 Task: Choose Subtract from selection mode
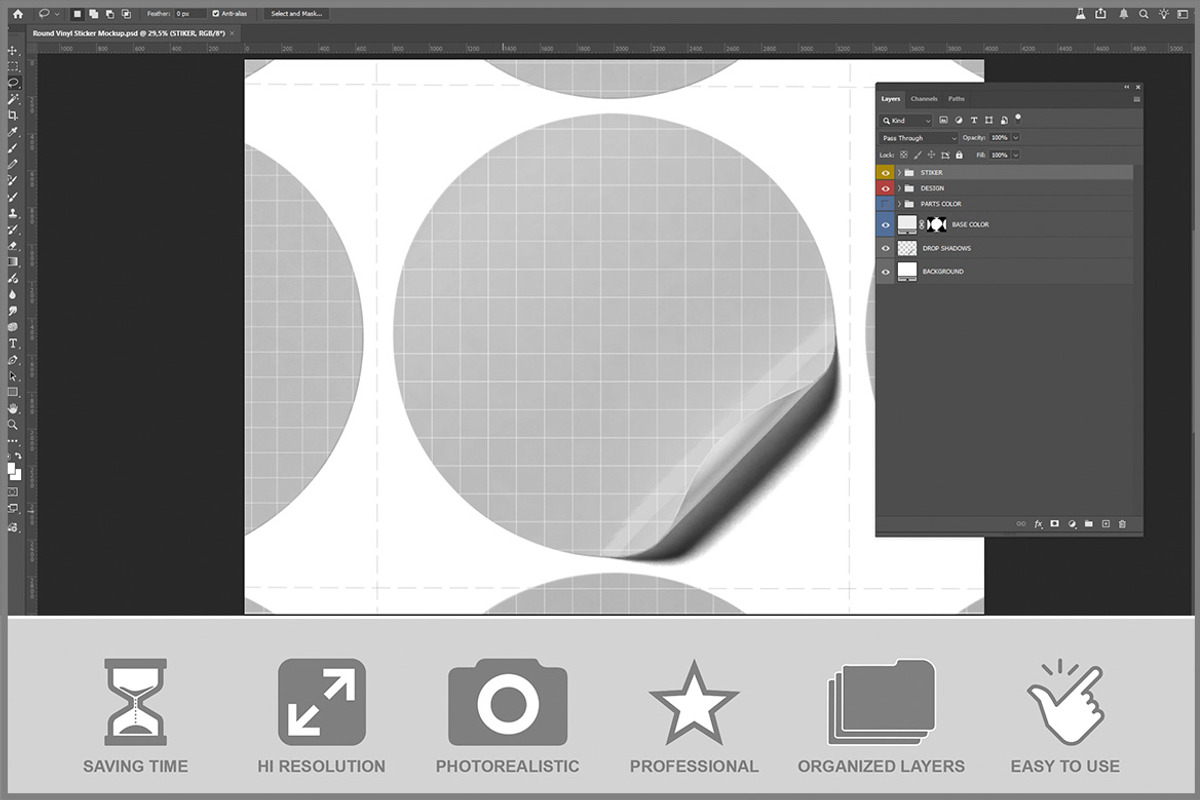point(109,14)
